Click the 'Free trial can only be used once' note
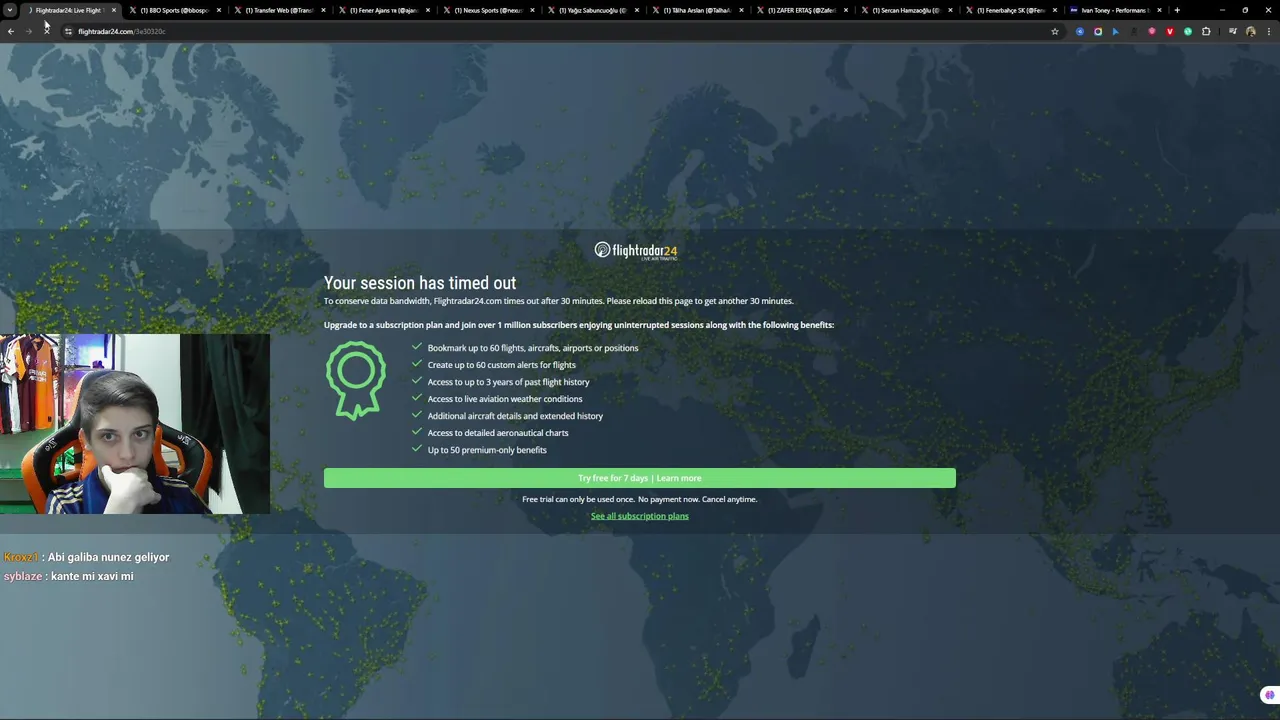 point(639,499)
